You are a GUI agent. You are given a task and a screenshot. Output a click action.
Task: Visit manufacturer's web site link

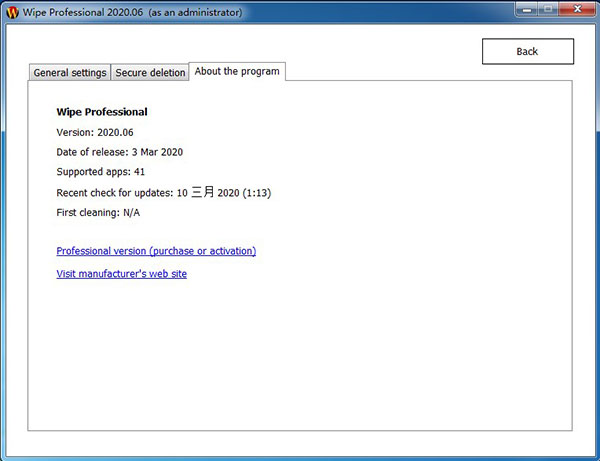click(x=122, y=274)
